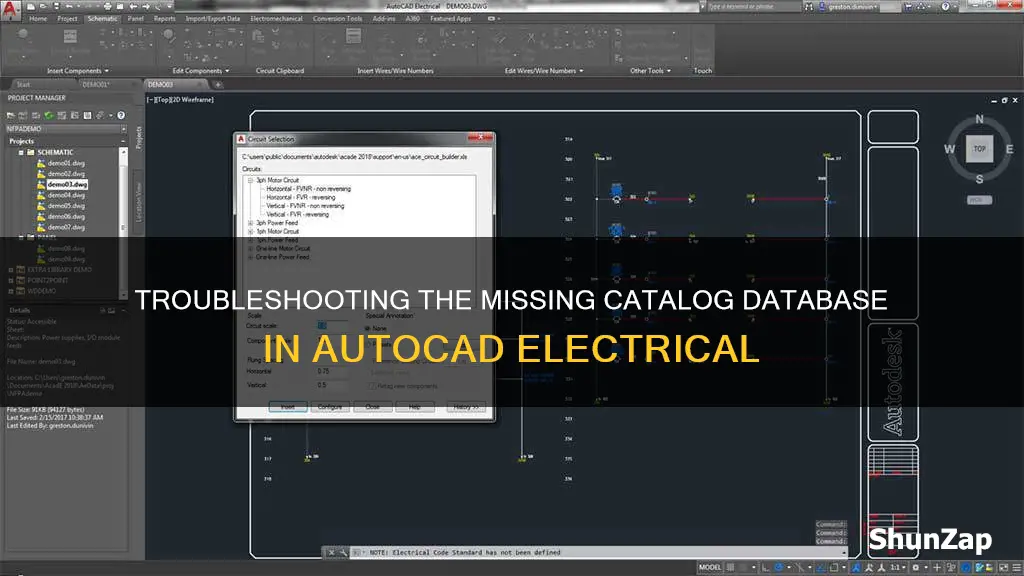Toggle ortho mode in status bar

[x=765, y=568]
